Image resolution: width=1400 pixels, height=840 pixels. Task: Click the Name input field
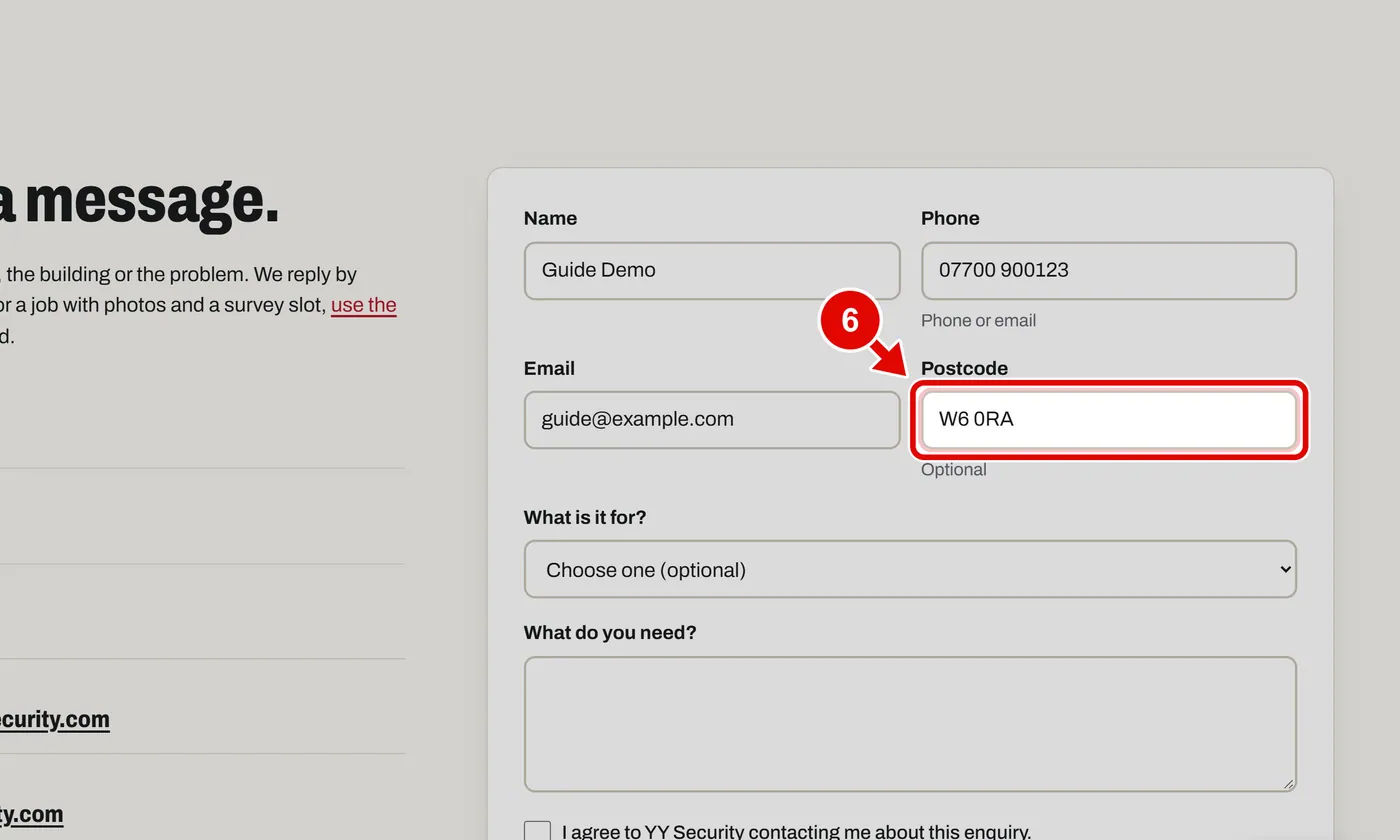click(712, 270)
